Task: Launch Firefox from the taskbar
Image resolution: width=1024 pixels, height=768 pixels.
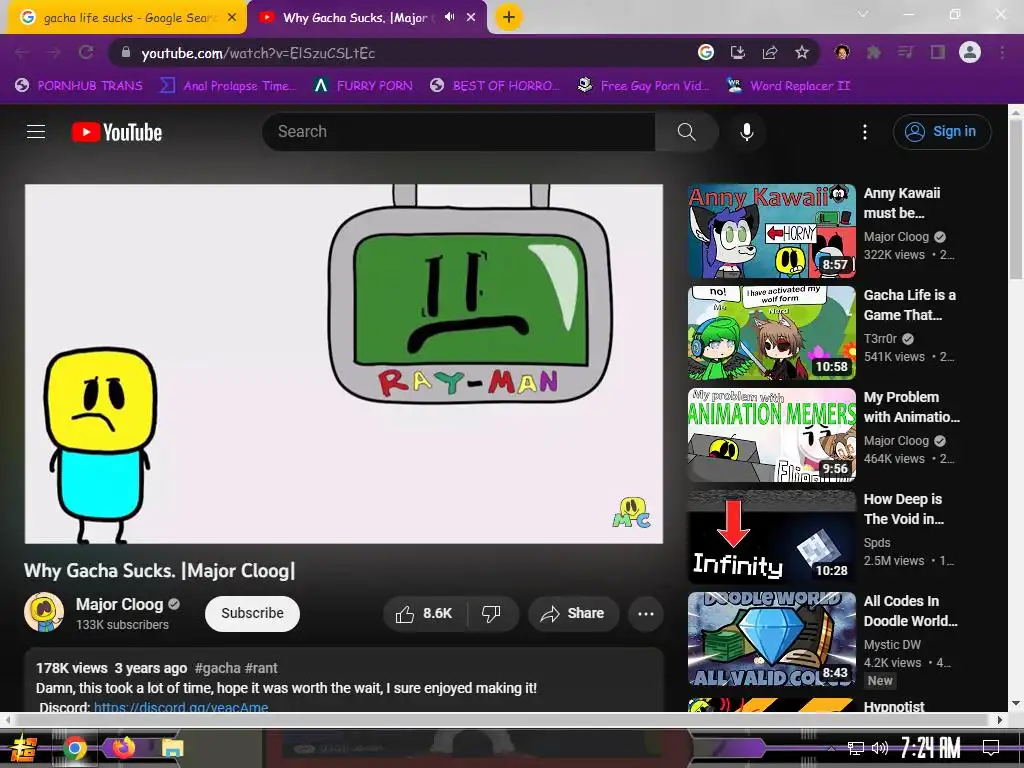Action: [x=123, y=747]
